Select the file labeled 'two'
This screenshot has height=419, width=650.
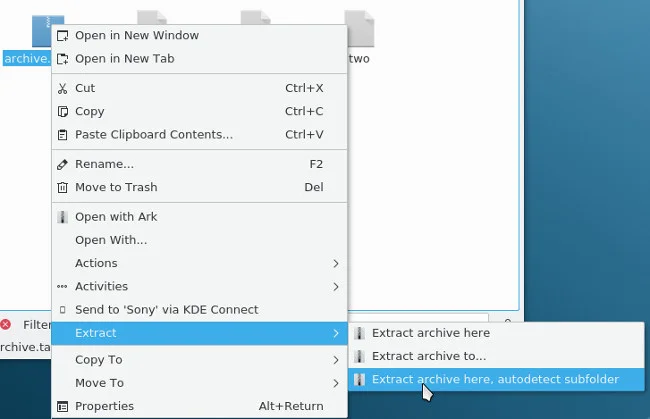(359, 35)
